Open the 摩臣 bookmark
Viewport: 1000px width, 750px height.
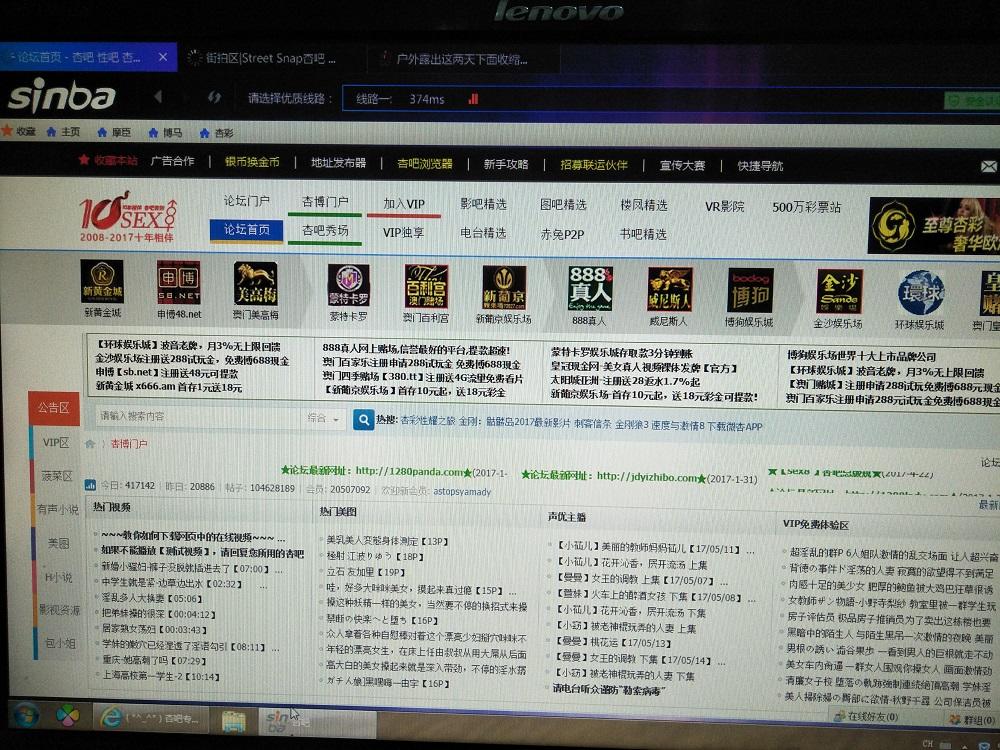click(x=114, y=132)
